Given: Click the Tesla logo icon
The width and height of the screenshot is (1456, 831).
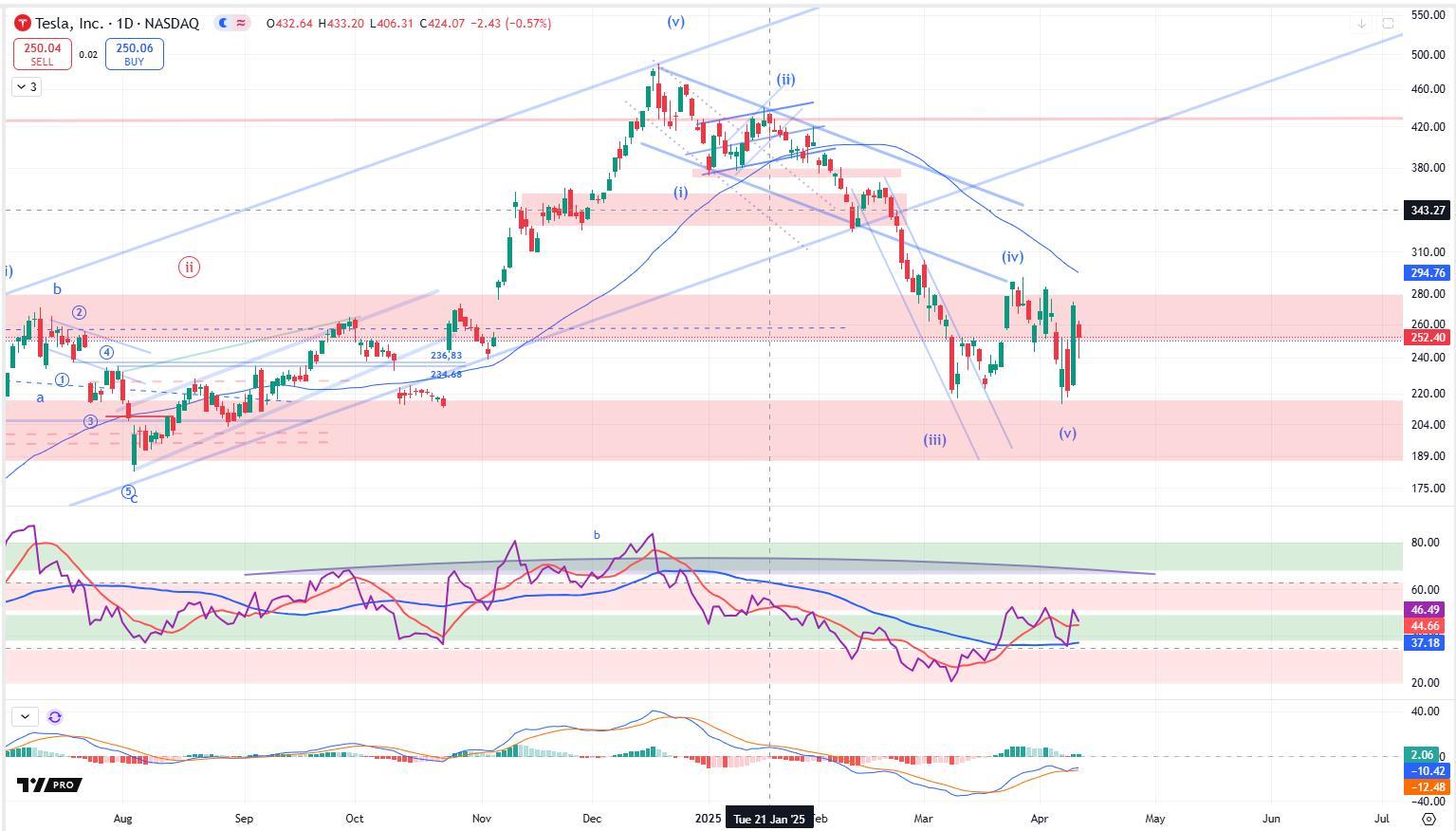Looking at the screenshot, I should (23, 23).
